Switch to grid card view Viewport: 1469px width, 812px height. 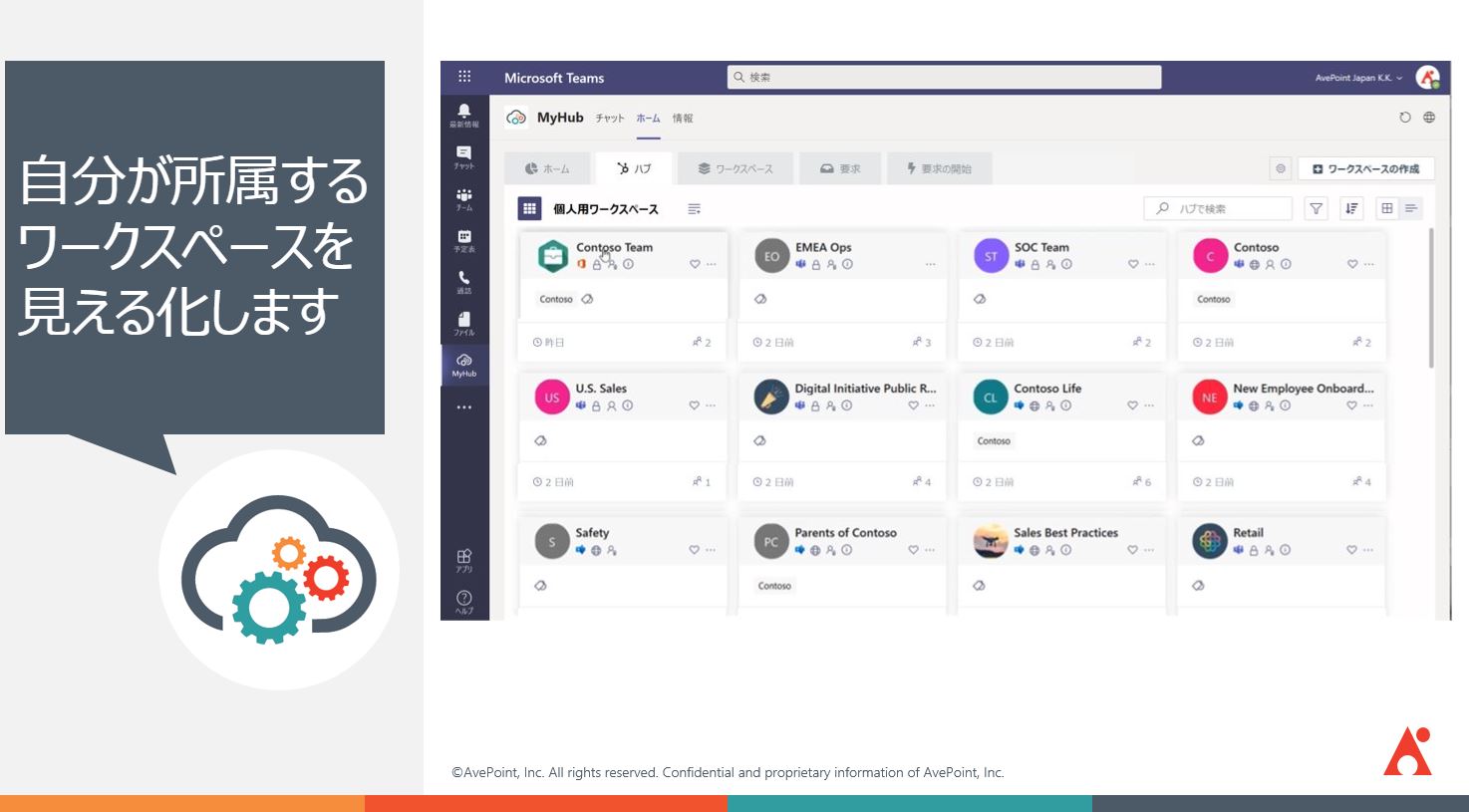click(1387, 208)
